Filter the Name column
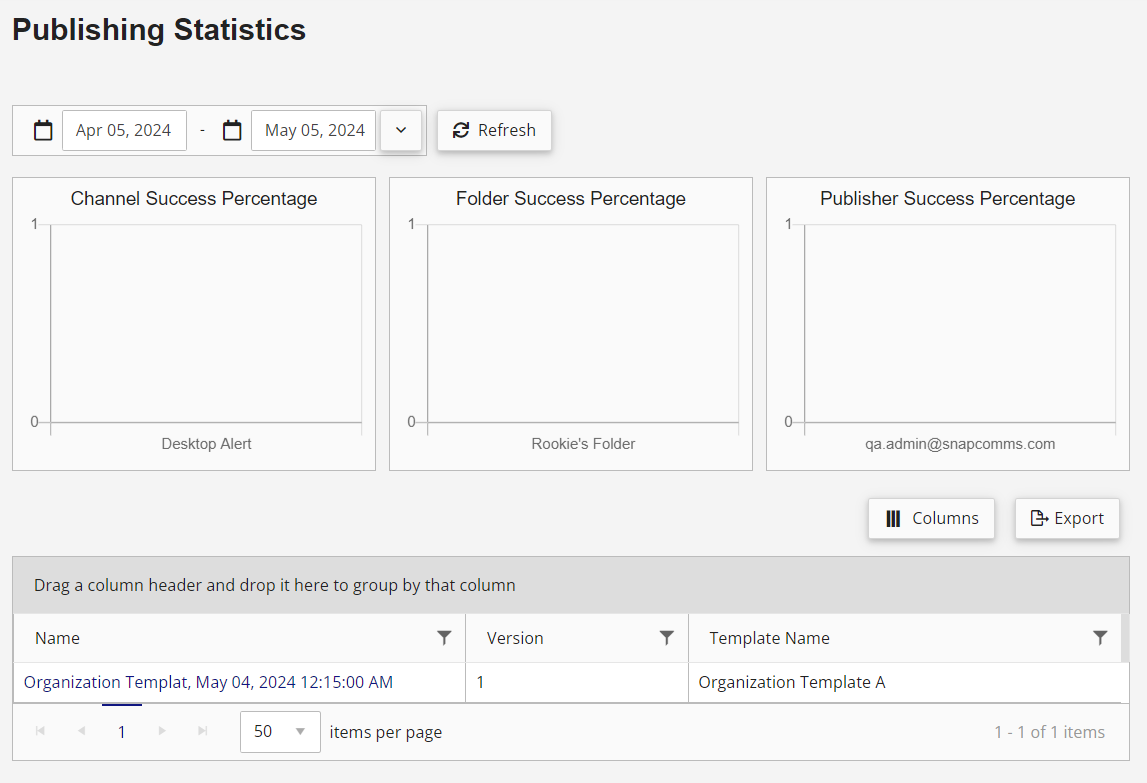This screenshot has width=1147, height=783. pyautogui.click(x=444, y=637)
